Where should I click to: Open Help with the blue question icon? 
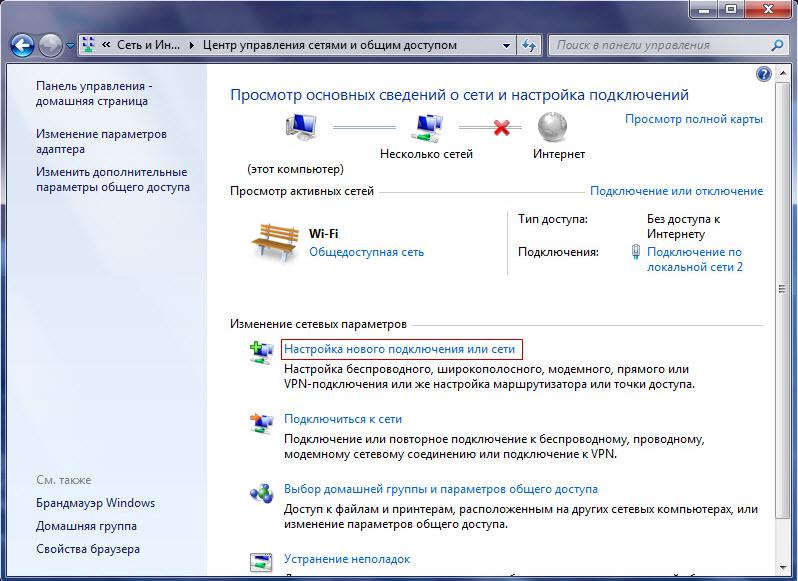coord(764,74)
